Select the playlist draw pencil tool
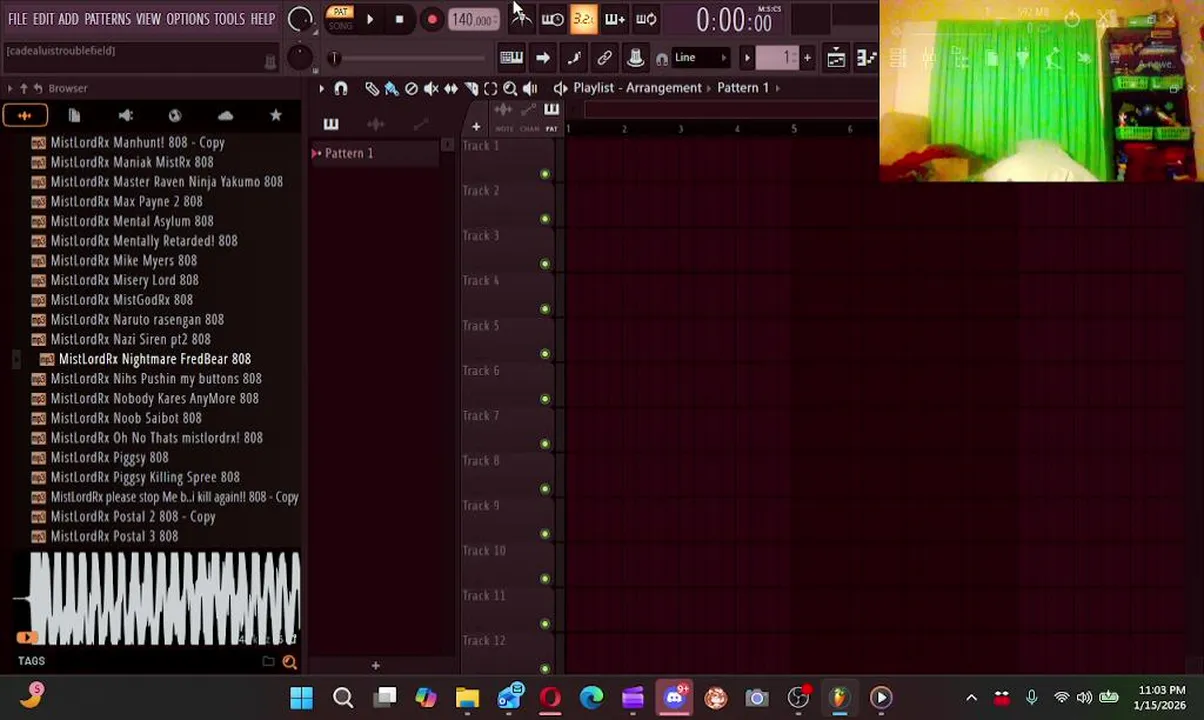 [x=372, y=88]
